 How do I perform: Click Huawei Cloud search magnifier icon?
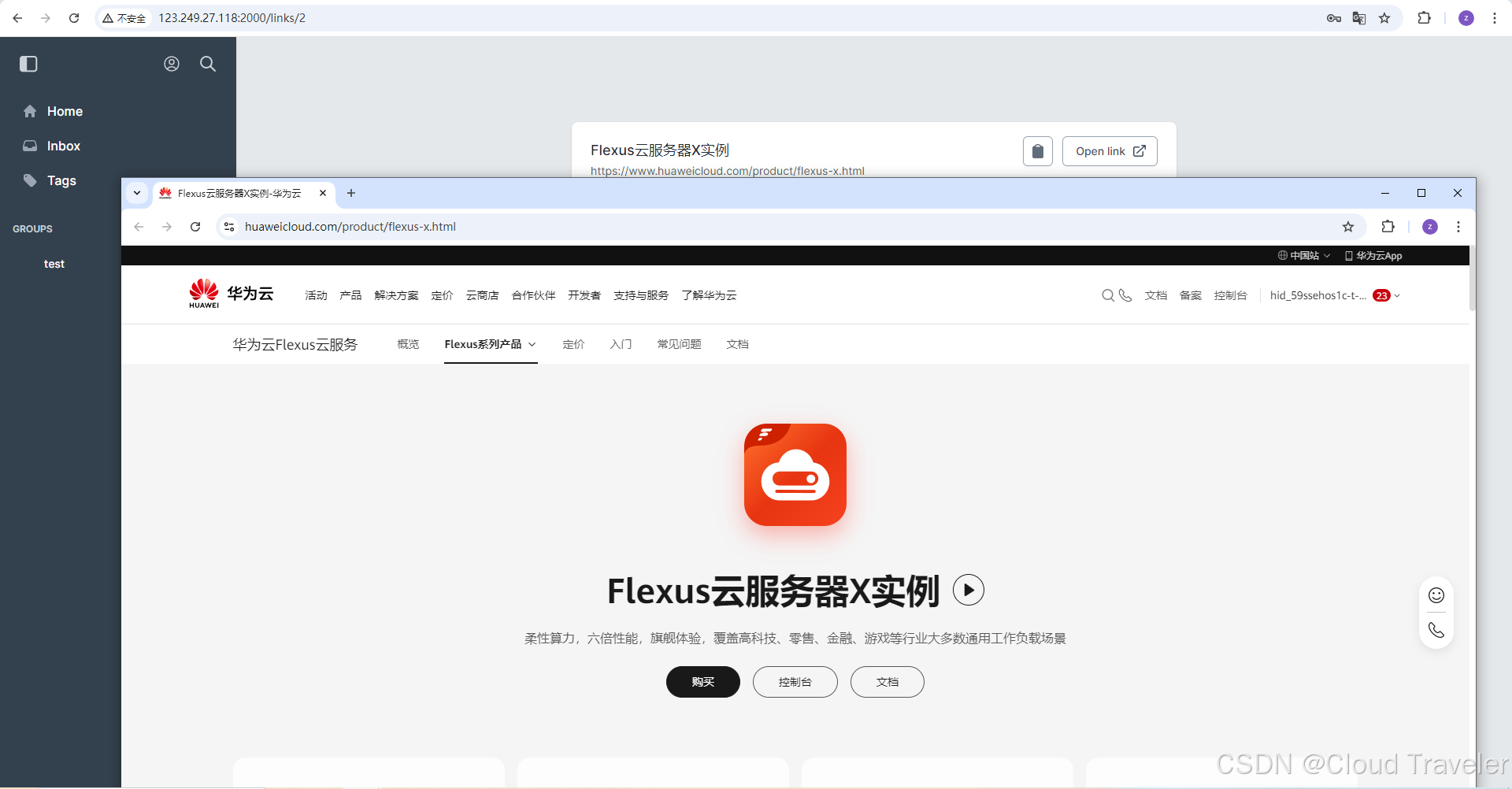[x=1108, y=295]
